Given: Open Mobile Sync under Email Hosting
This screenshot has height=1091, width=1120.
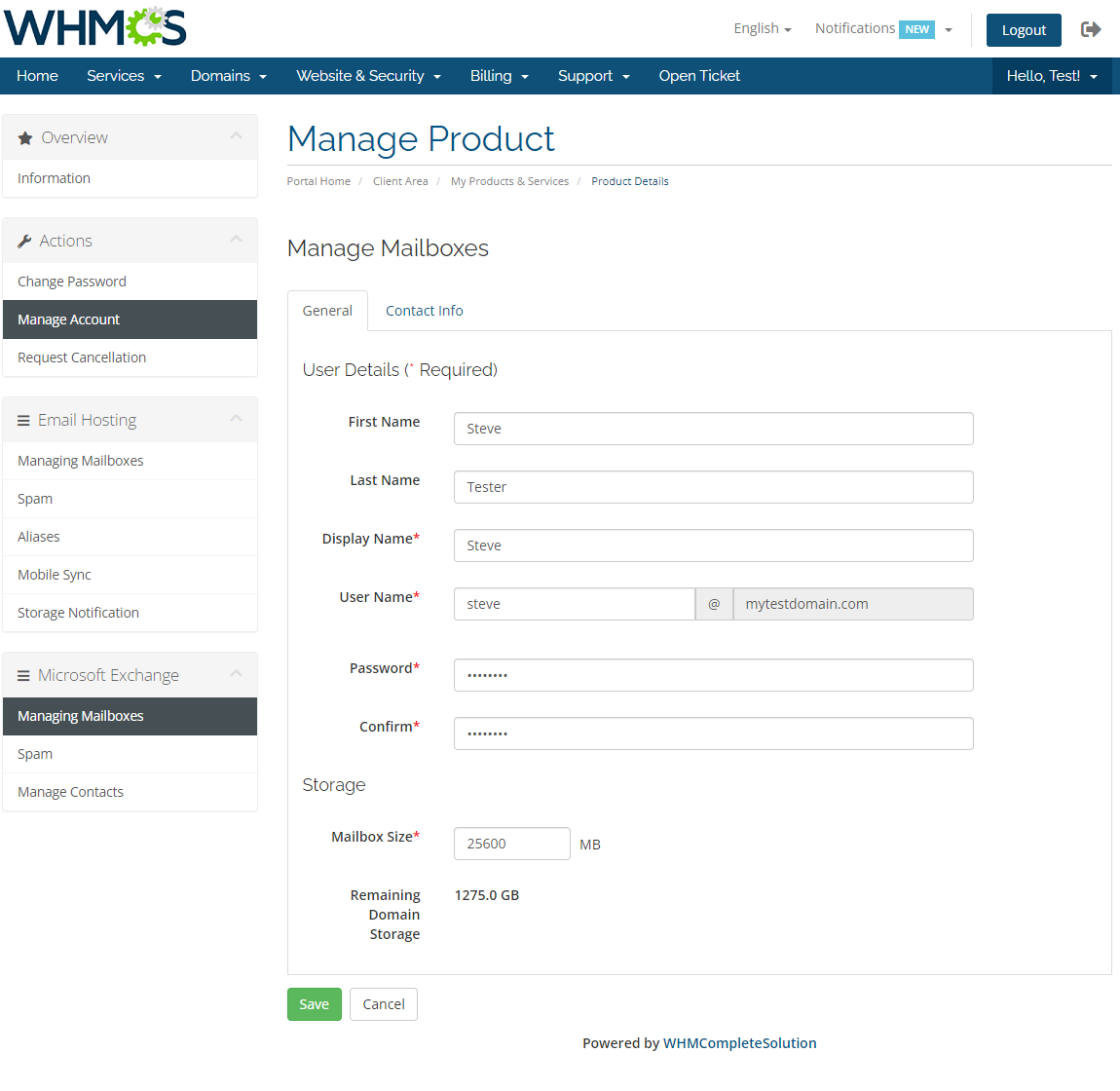Looking at the screenshot, I should (130, 575).
